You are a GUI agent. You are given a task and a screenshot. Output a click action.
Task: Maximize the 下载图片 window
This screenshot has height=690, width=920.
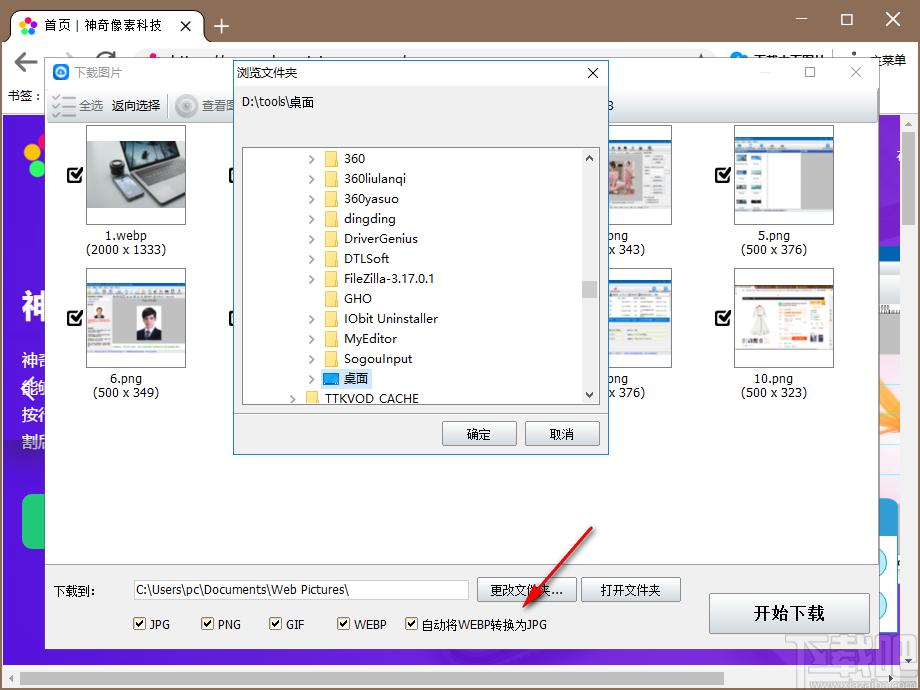pos(810,72)
